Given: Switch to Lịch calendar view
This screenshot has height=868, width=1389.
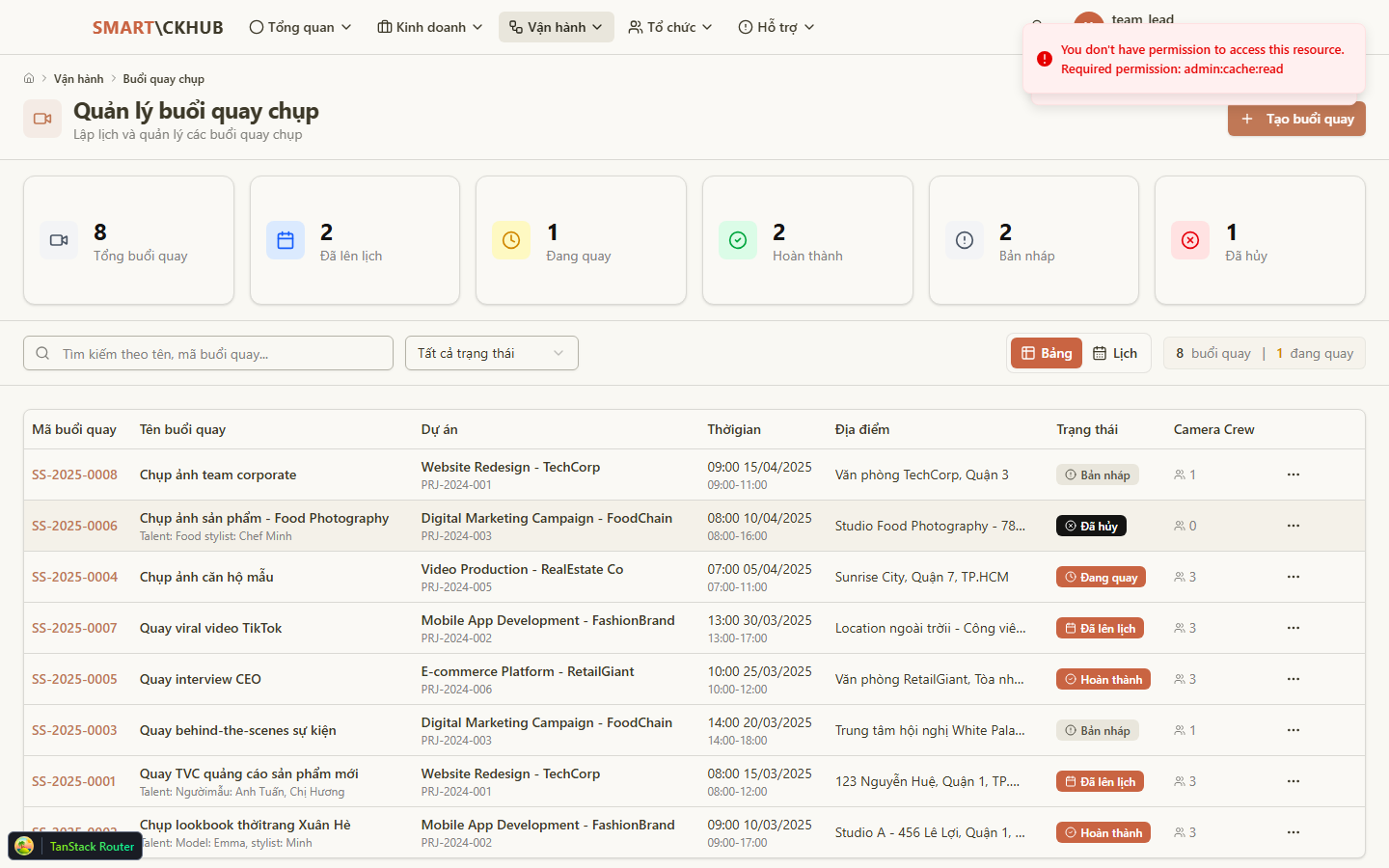Looking at the screenshot, I should (1115, 353).
